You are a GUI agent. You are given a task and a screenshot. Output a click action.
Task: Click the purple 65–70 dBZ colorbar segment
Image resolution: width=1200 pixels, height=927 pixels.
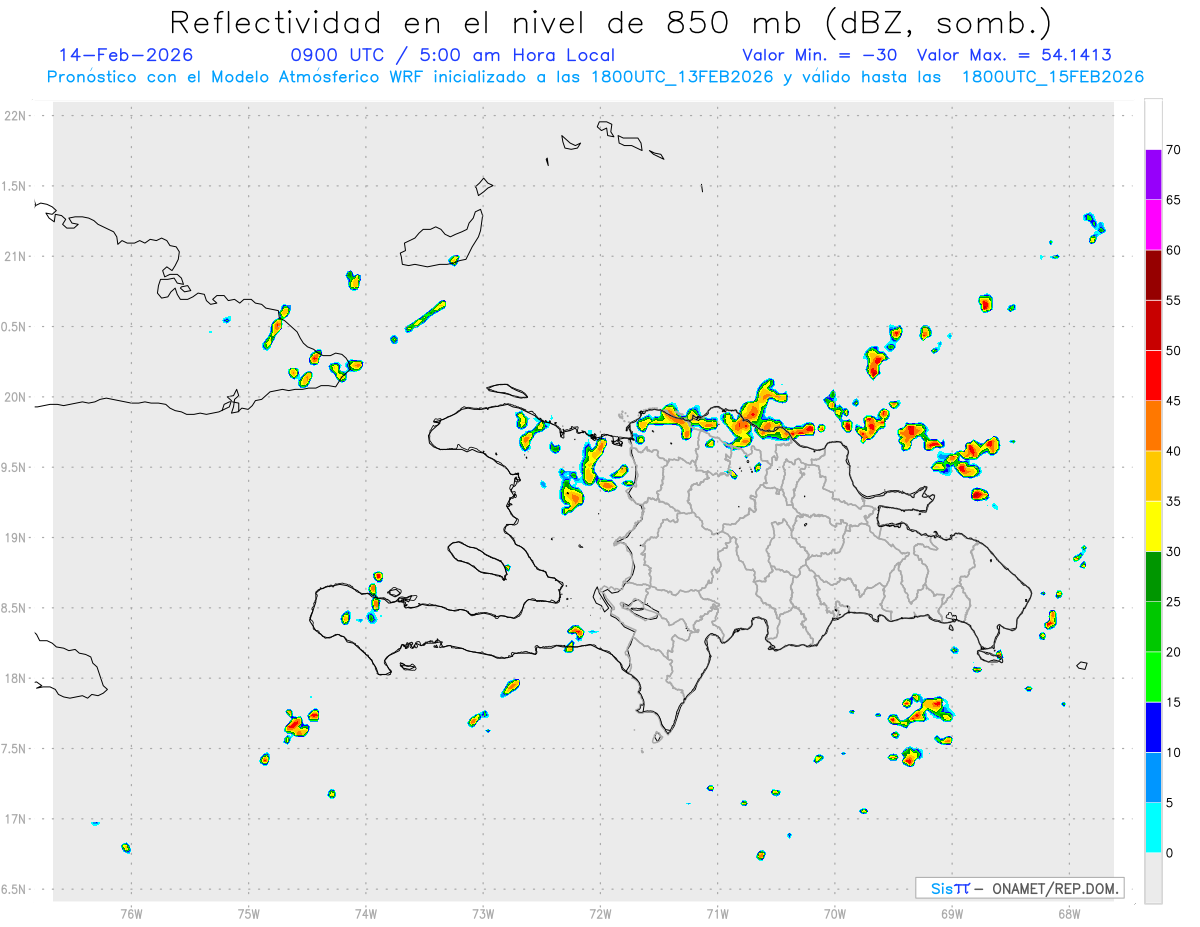click(1153, 175)
